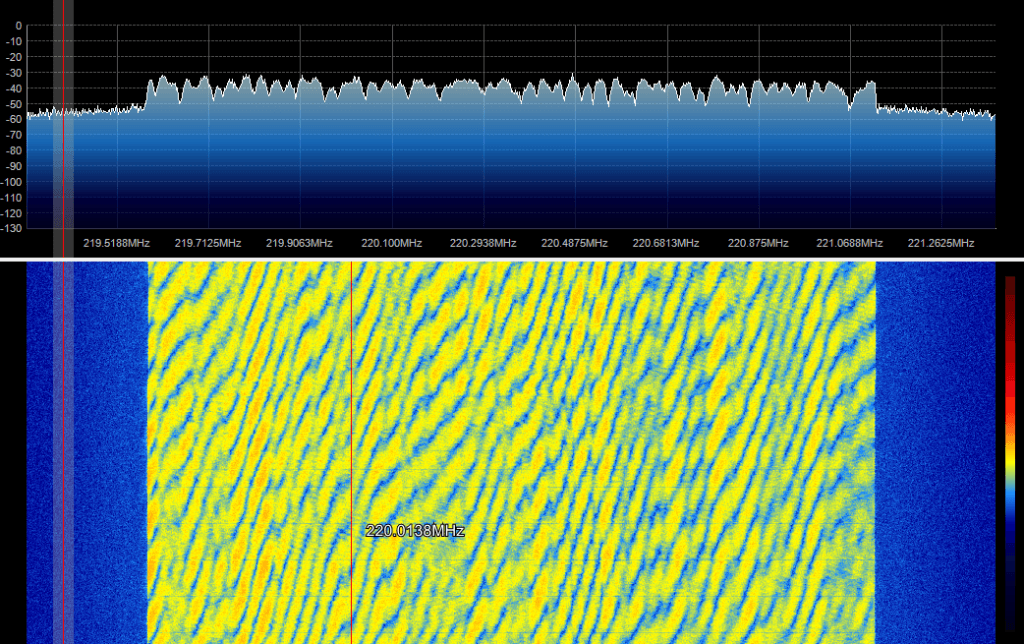Select the 220.6813MHz frequency axis label
The width and height of the screenshot is (1024, 644).
667,243
